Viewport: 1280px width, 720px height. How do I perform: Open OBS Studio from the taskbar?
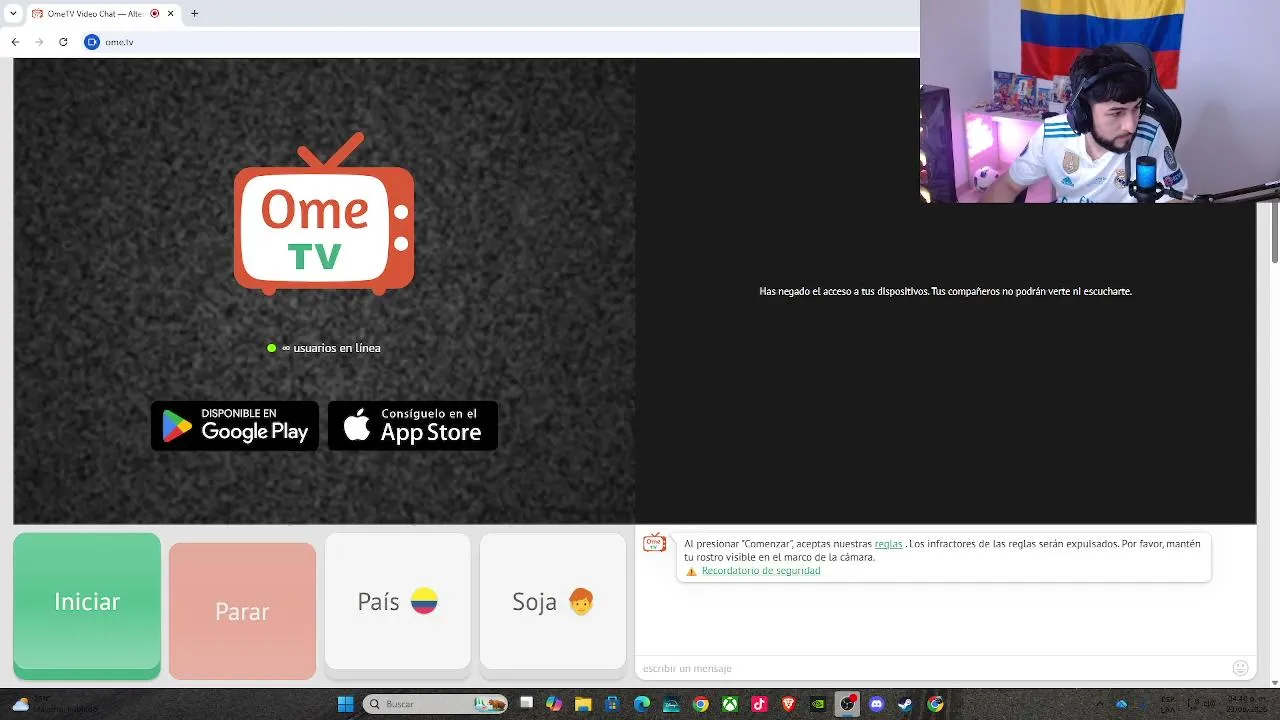pos(848,704)
